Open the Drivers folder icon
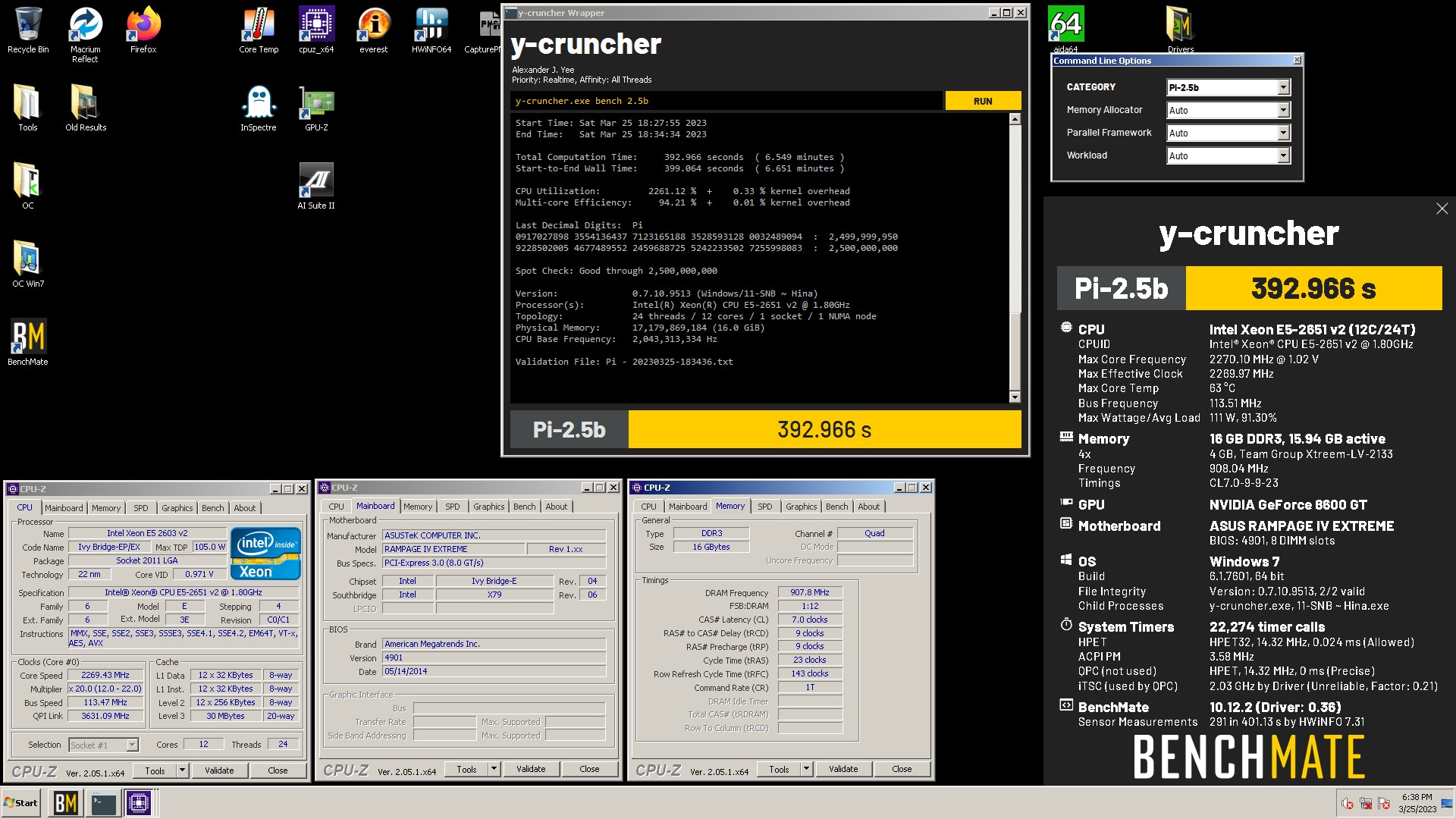Image resolution: width=1456 pixels, height=819 pixels. coord(1180,29)
